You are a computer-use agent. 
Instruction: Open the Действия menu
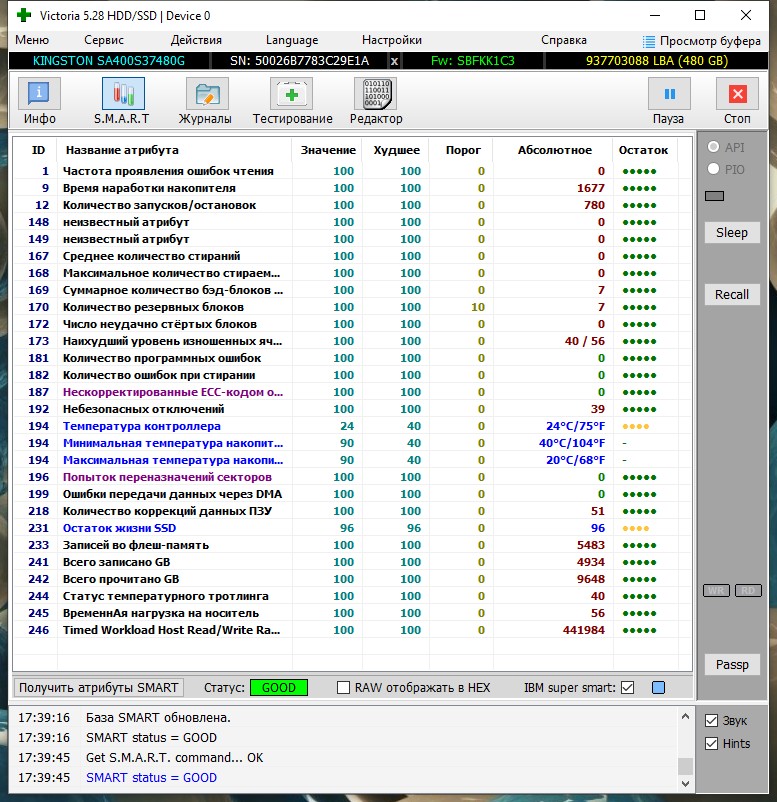click(x=196, y=40)
